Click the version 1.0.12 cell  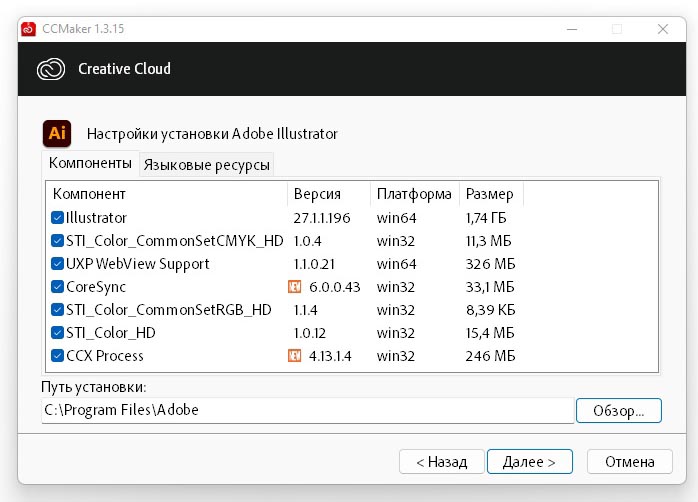pyautogui.click(x=310, y=333)
